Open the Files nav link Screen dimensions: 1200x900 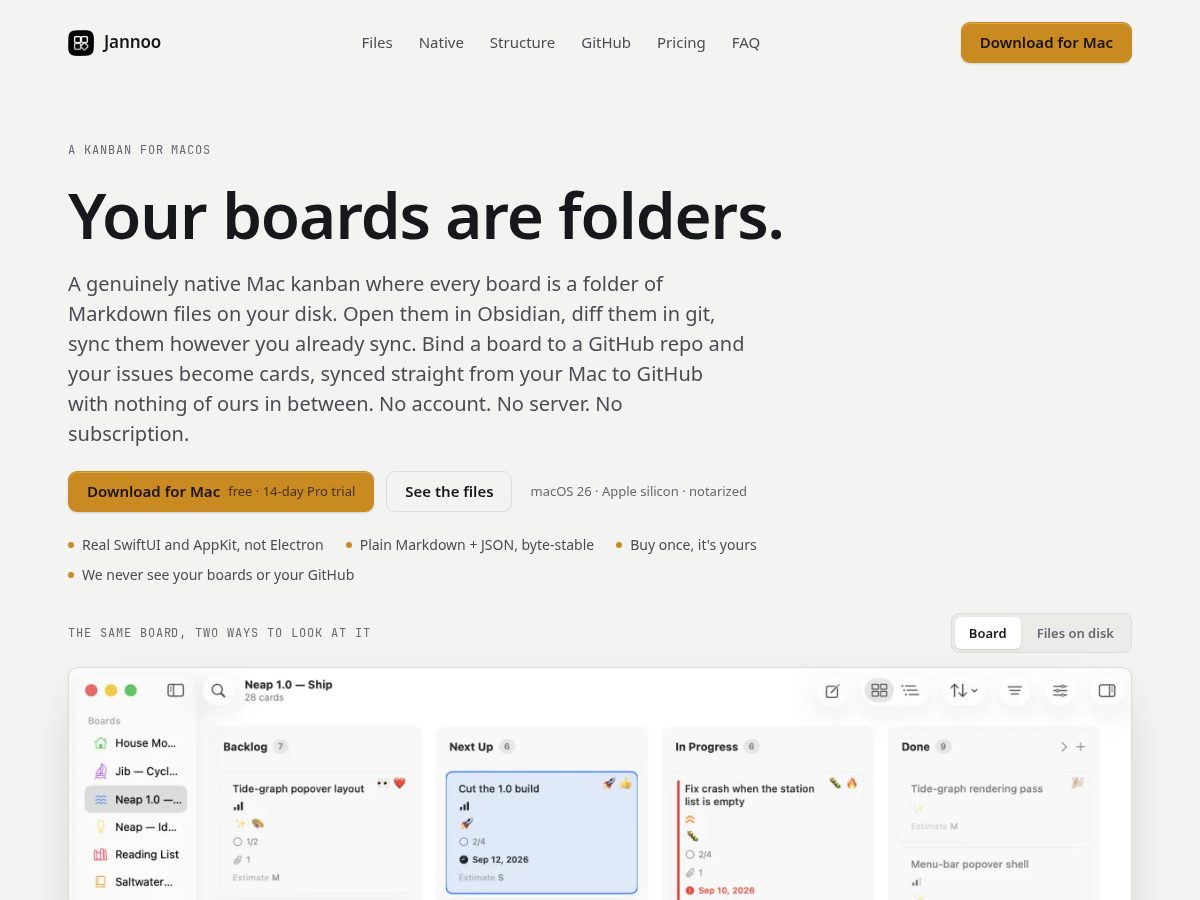click(x=377, y=43)
